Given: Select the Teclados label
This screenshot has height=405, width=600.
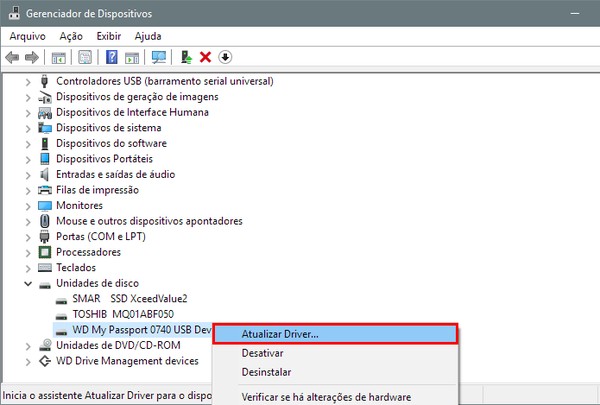Looking at the screenshot, I should click(x=76, y=268).
